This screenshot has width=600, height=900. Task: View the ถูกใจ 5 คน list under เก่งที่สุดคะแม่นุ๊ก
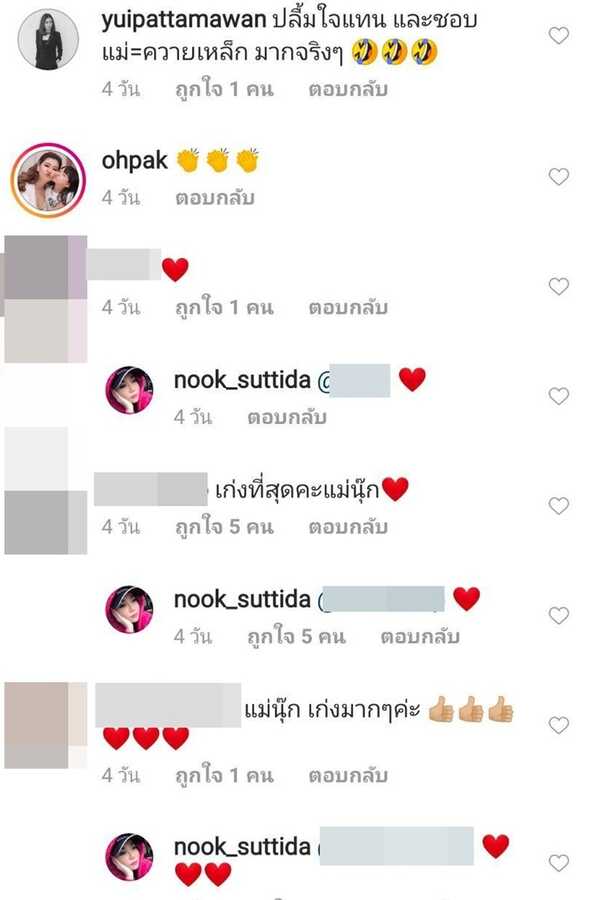224,526
